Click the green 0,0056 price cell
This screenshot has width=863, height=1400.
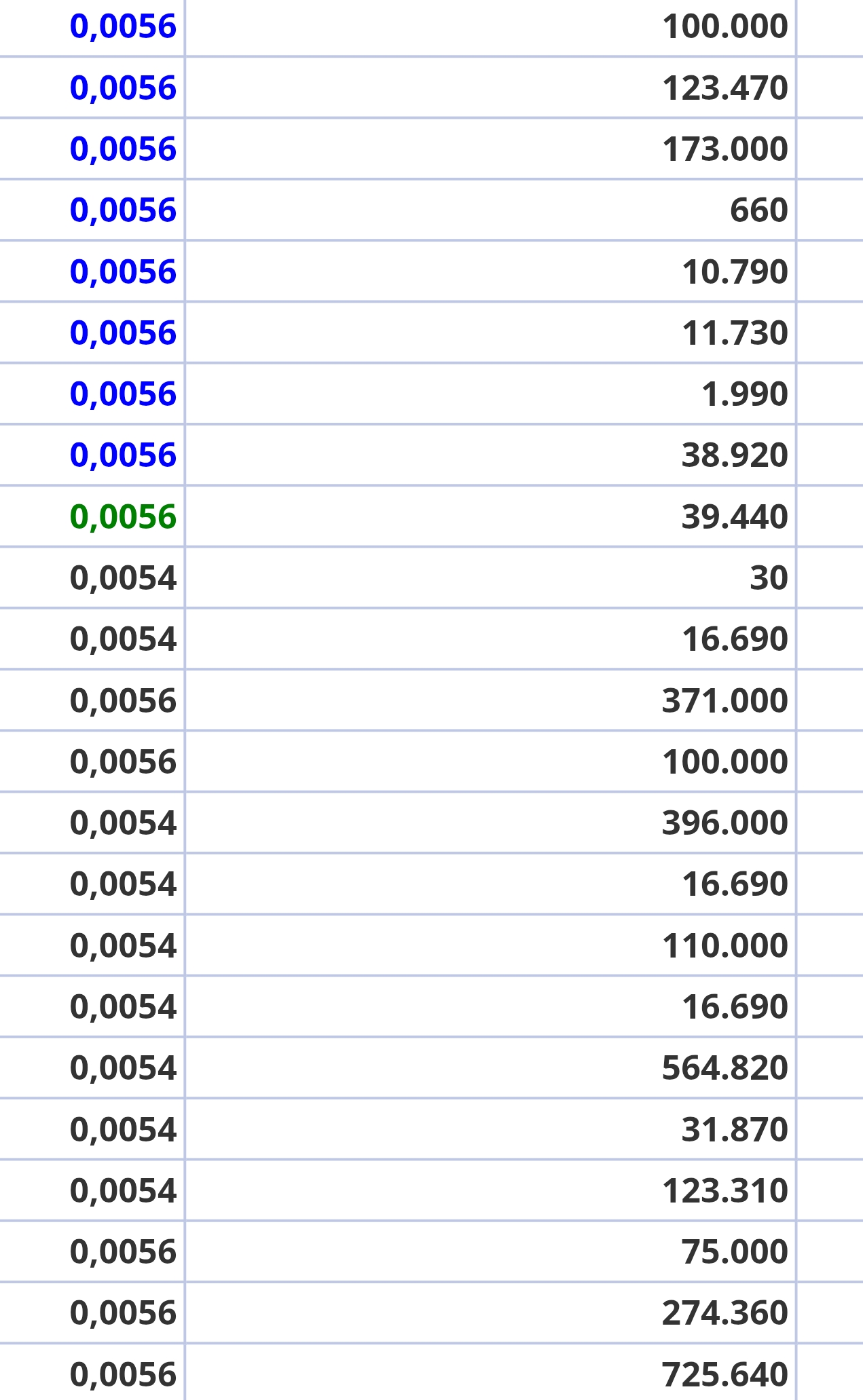point(123,517)
